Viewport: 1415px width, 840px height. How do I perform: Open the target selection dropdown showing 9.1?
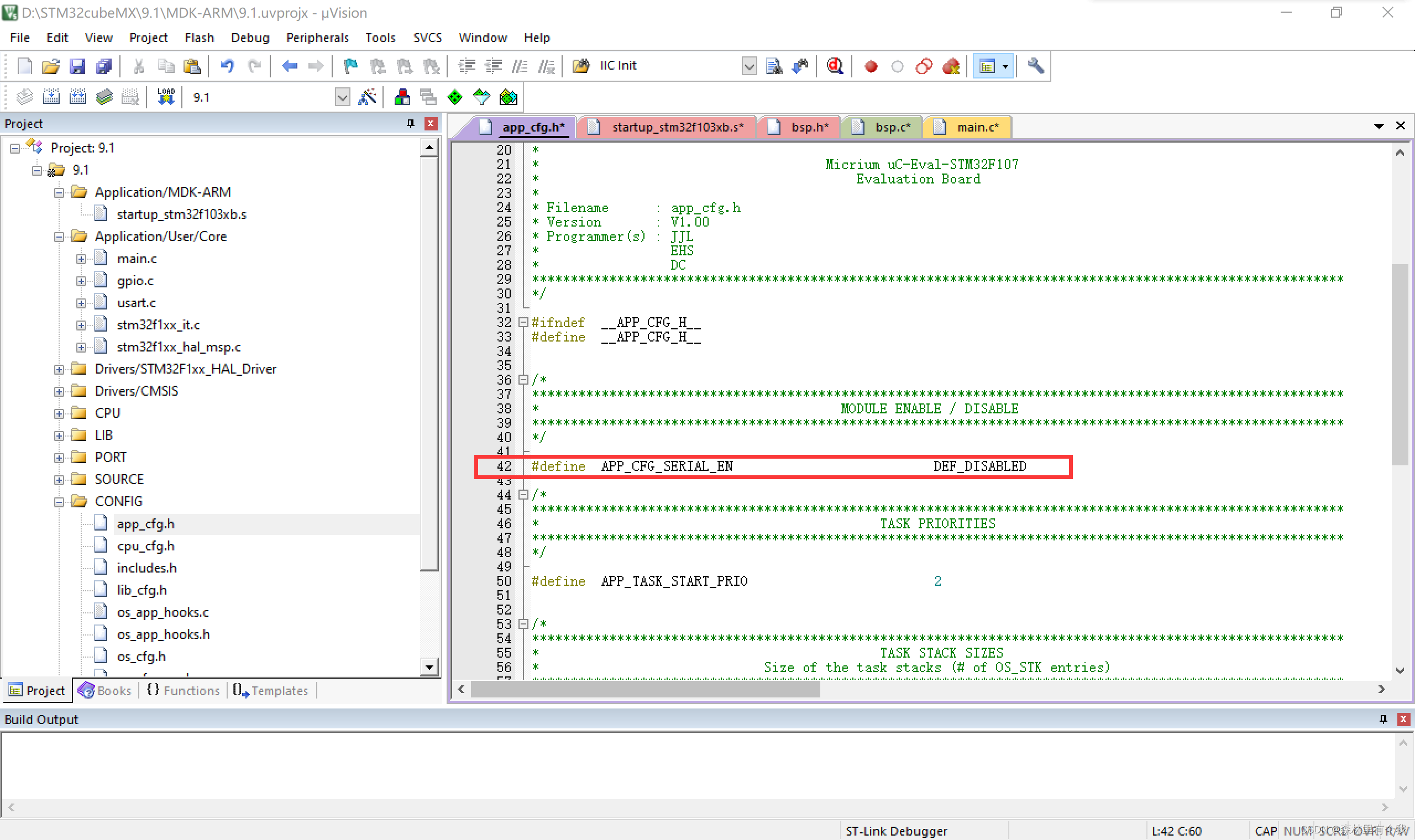point(342,97)
